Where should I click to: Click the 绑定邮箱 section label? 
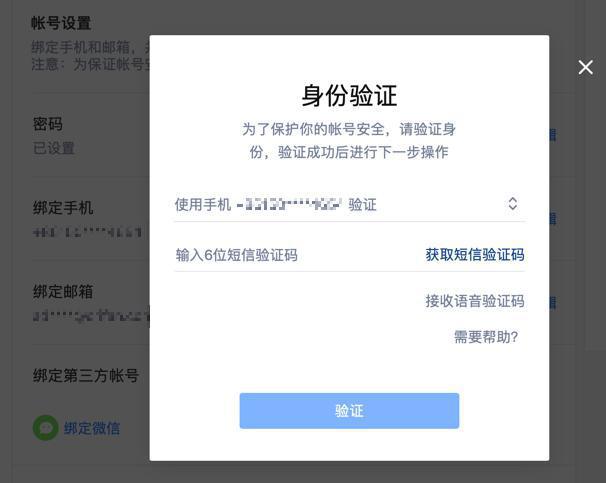(x=63, y=292)
